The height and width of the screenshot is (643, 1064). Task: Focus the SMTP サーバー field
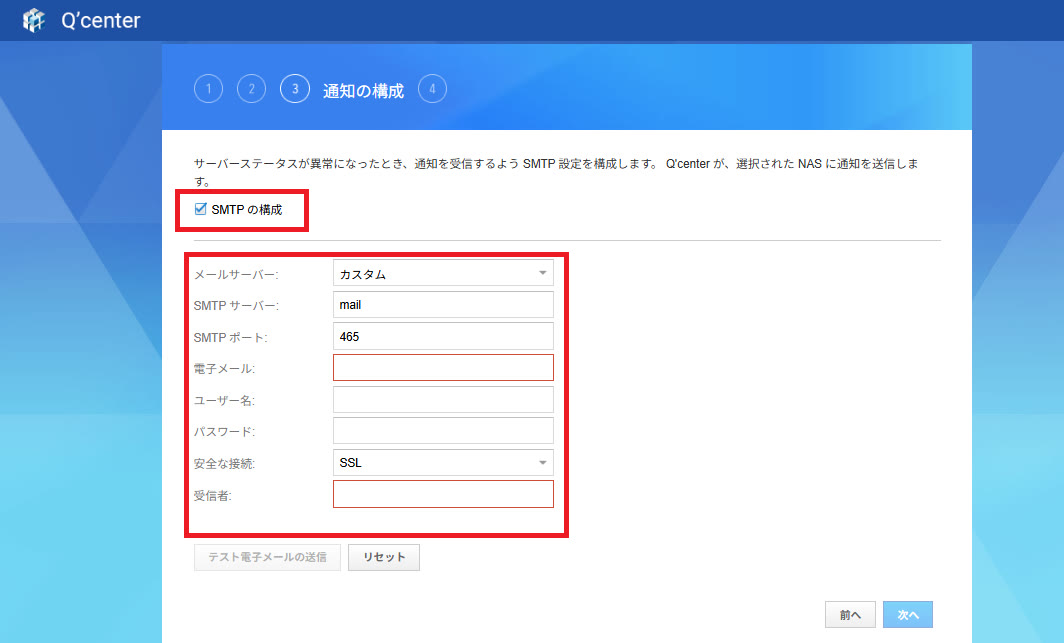pos(442,305)
